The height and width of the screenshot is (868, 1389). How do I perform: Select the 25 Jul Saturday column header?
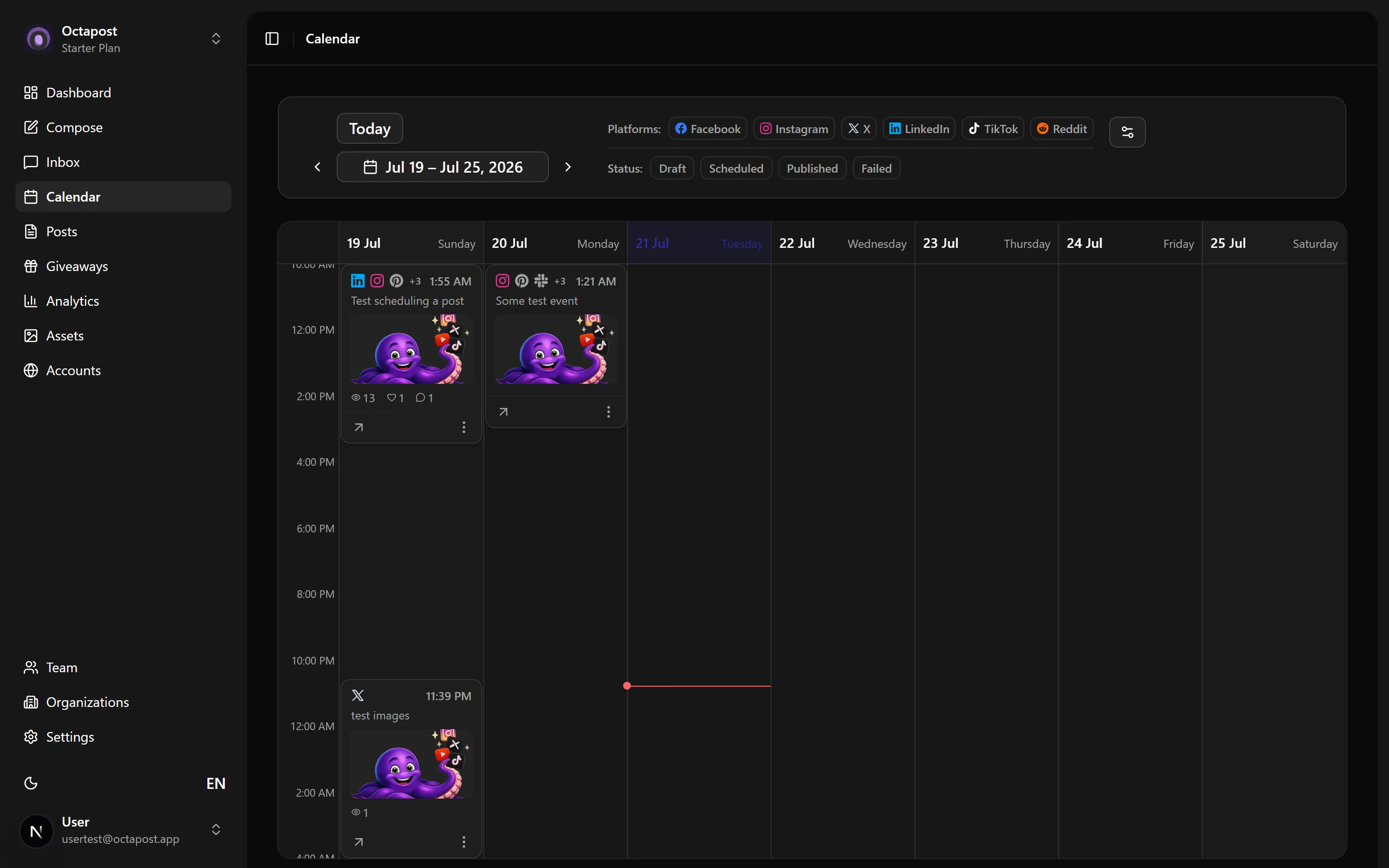point(1274,244)
